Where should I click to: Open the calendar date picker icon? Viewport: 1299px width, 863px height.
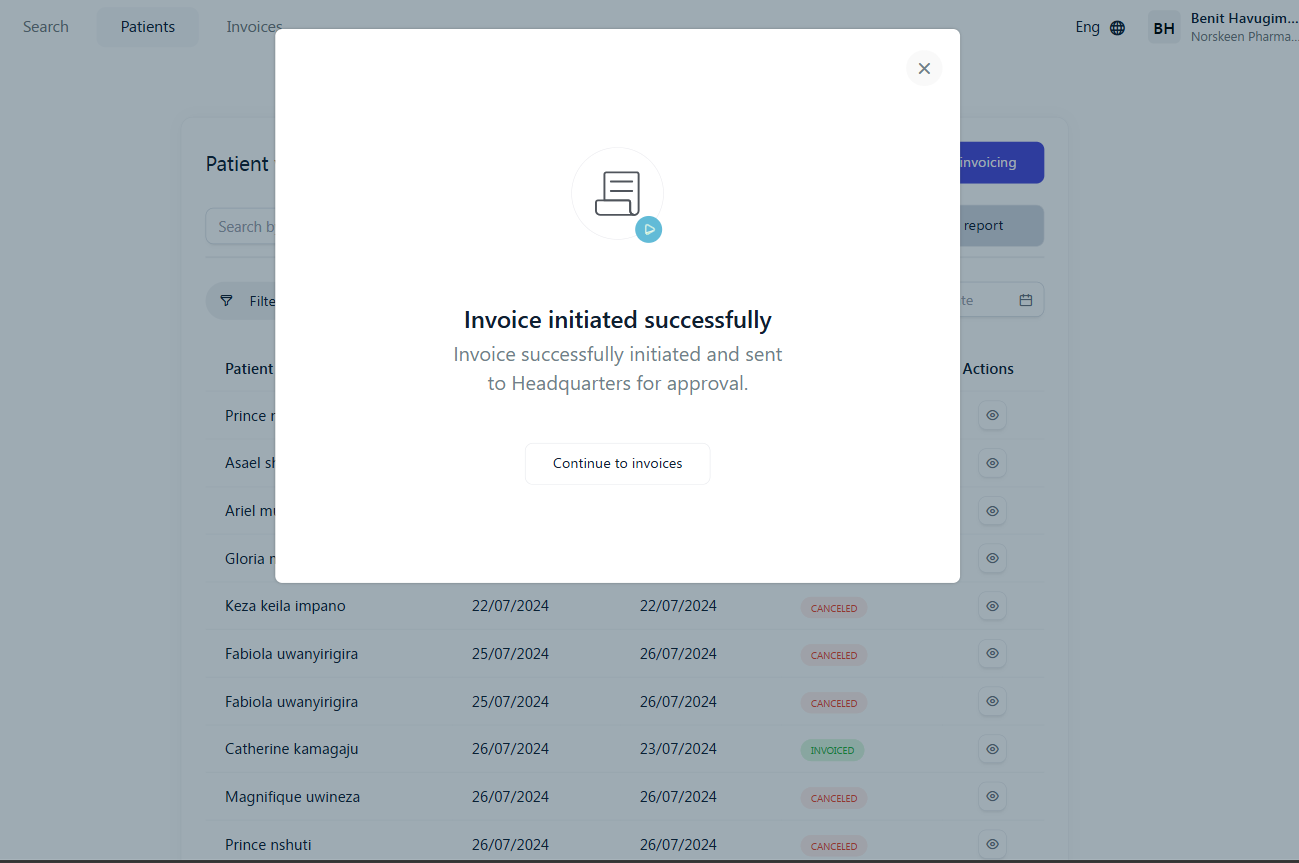click(1026, 300)
